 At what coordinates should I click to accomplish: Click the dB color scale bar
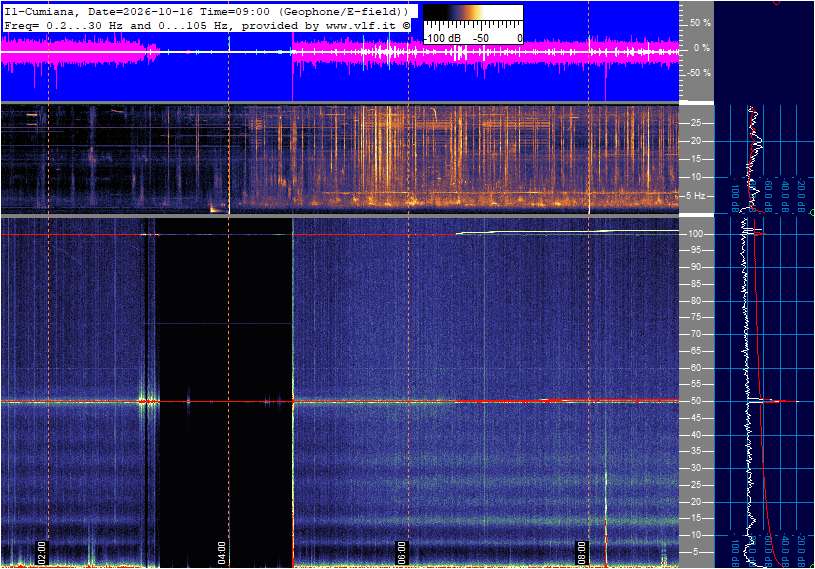[473, 12]
